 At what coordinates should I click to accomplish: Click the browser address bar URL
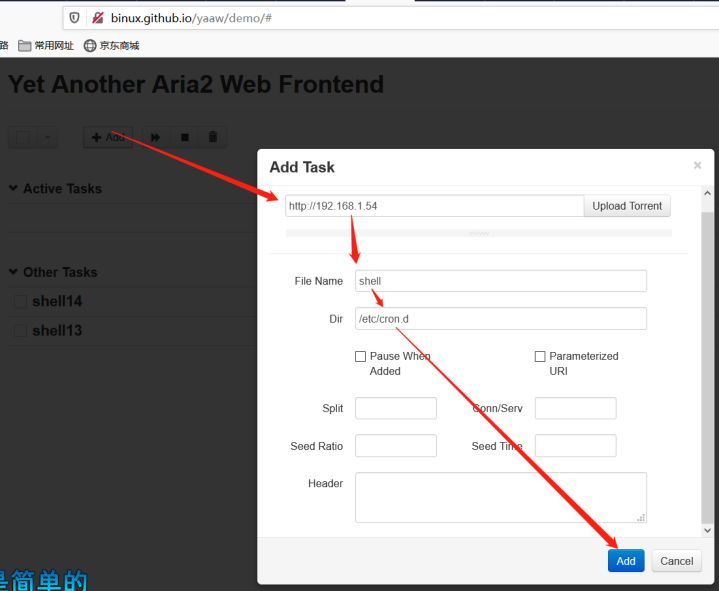(191, 18)
